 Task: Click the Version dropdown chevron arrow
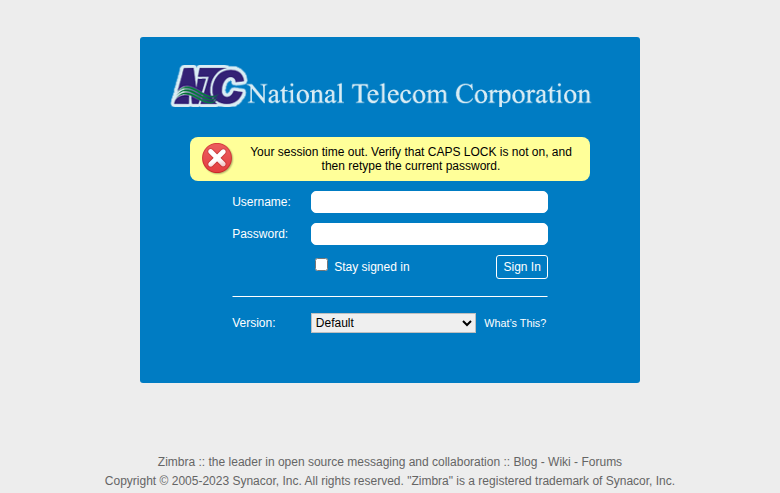point(466,323)
